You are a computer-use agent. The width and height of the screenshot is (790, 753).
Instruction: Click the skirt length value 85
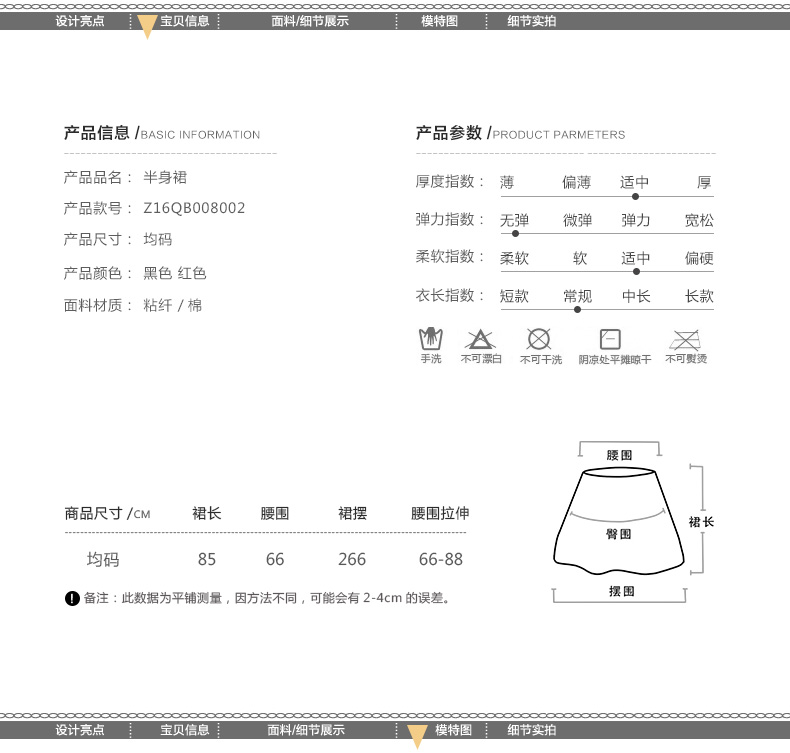(207, 559)
